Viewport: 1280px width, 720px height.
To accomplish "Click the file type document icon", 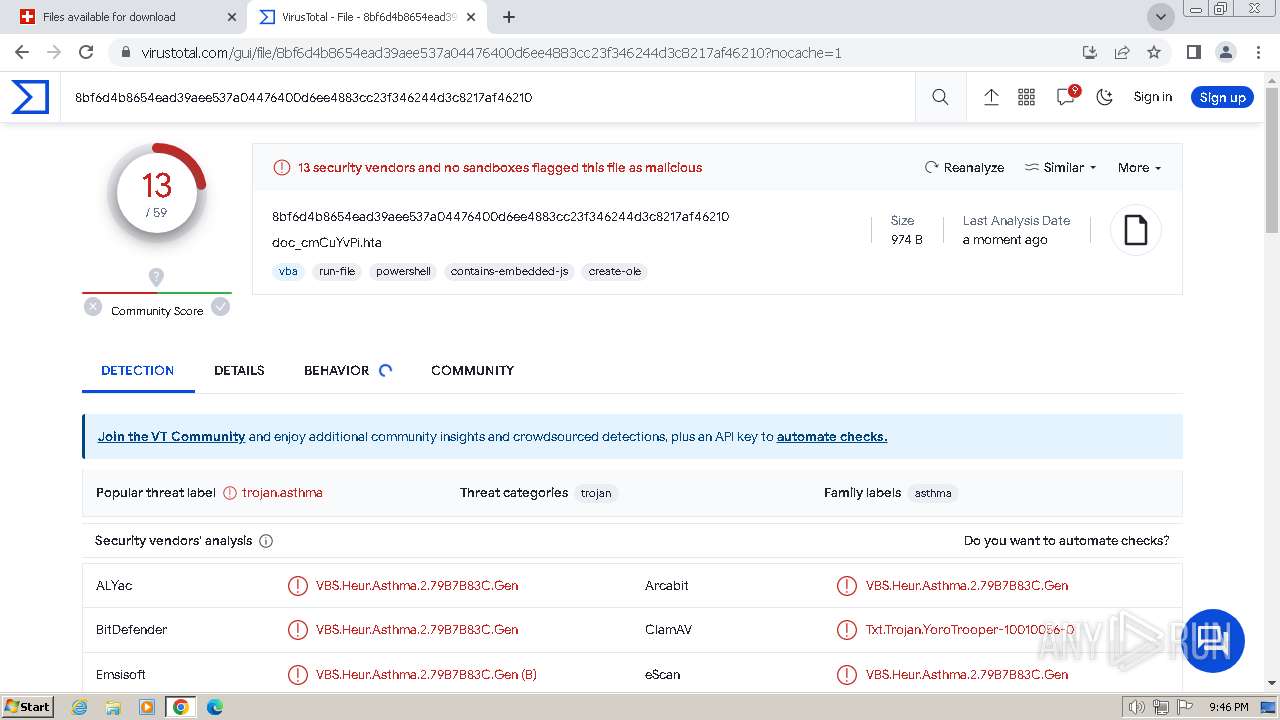I will pos(1136,230).
